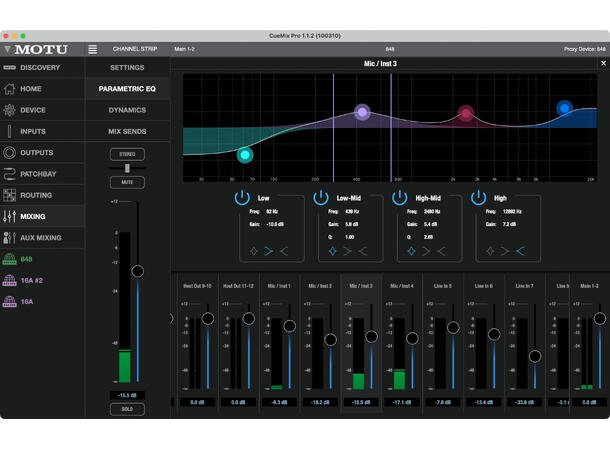
Task: Click the Stereo button in channel strip
Action: [127, 155]
